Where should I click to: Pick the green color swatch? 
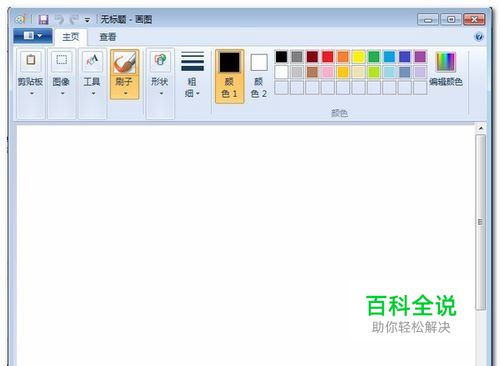[x=374, y=57]
